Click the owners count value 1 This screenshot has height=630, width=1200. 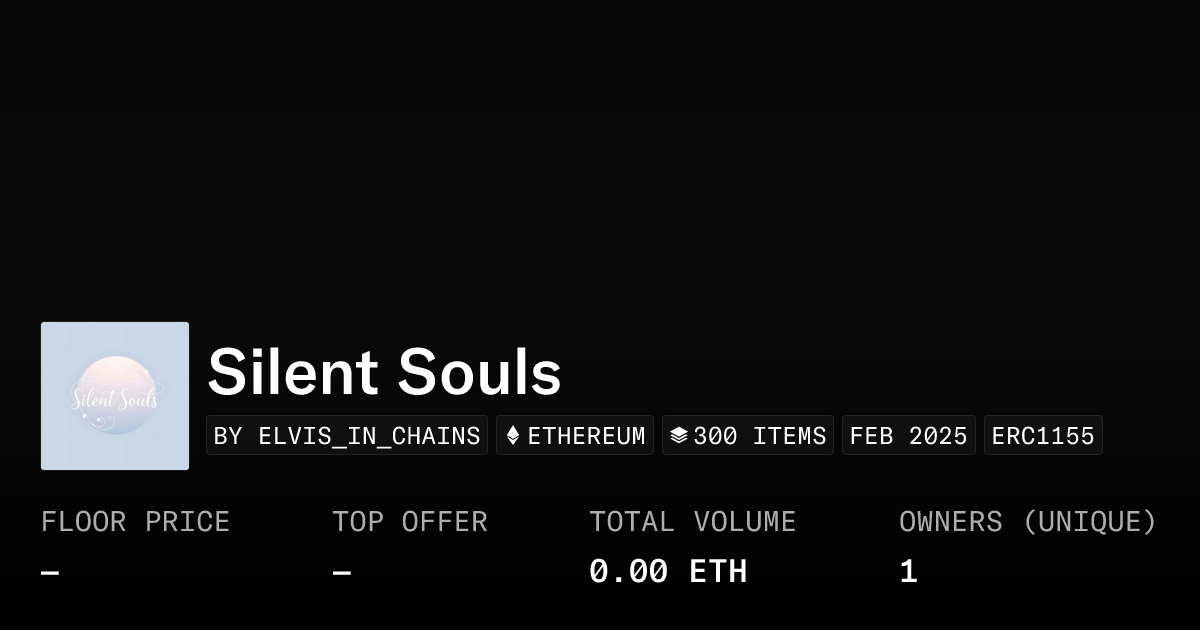point(908,572)
